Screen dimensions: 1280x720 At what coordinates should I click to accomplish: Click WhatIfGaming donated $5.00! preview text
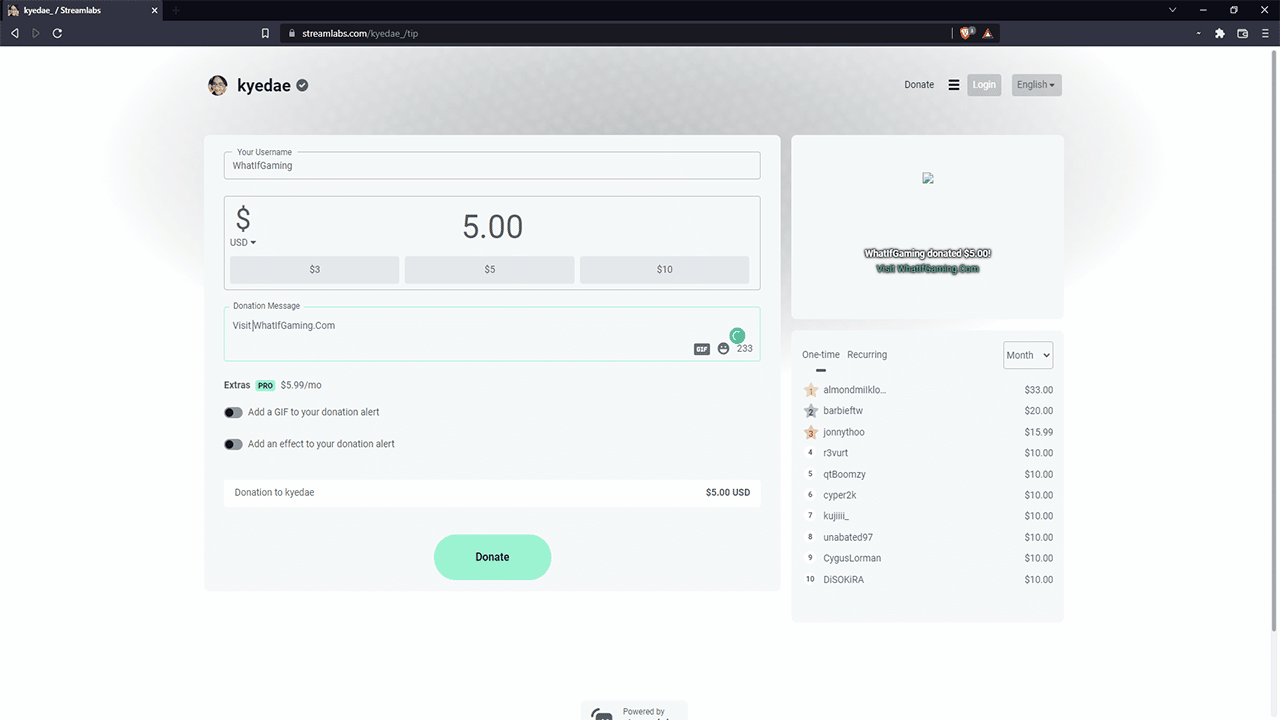(928, 254)
